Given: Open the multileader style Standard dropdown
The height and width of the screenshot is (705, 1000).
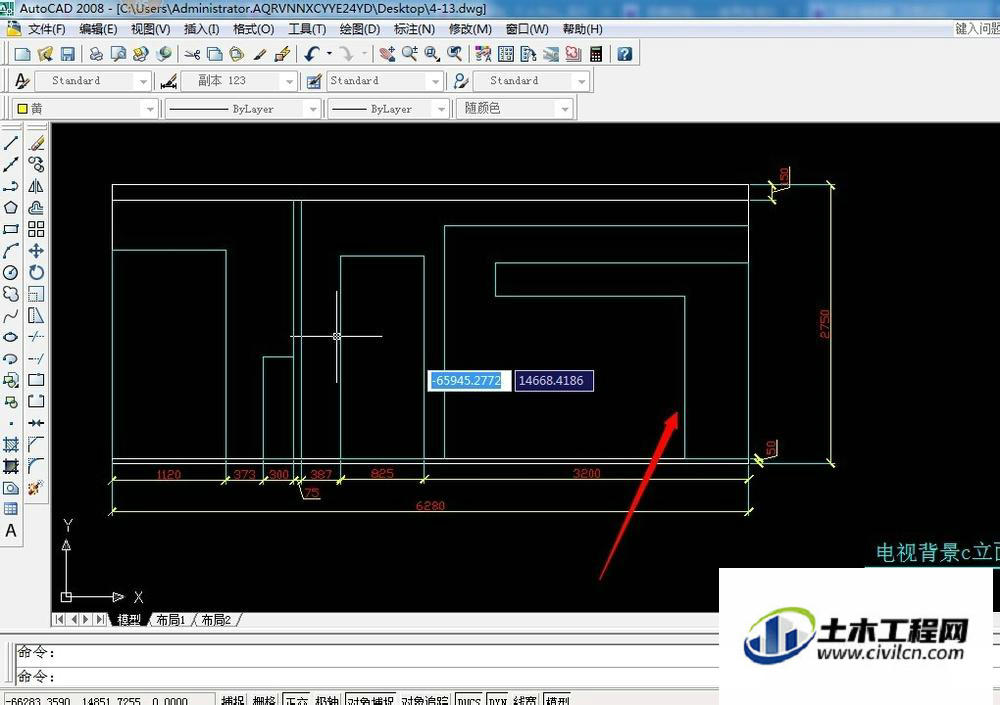Looking at the screenshot, I should [x=581, y=81].
